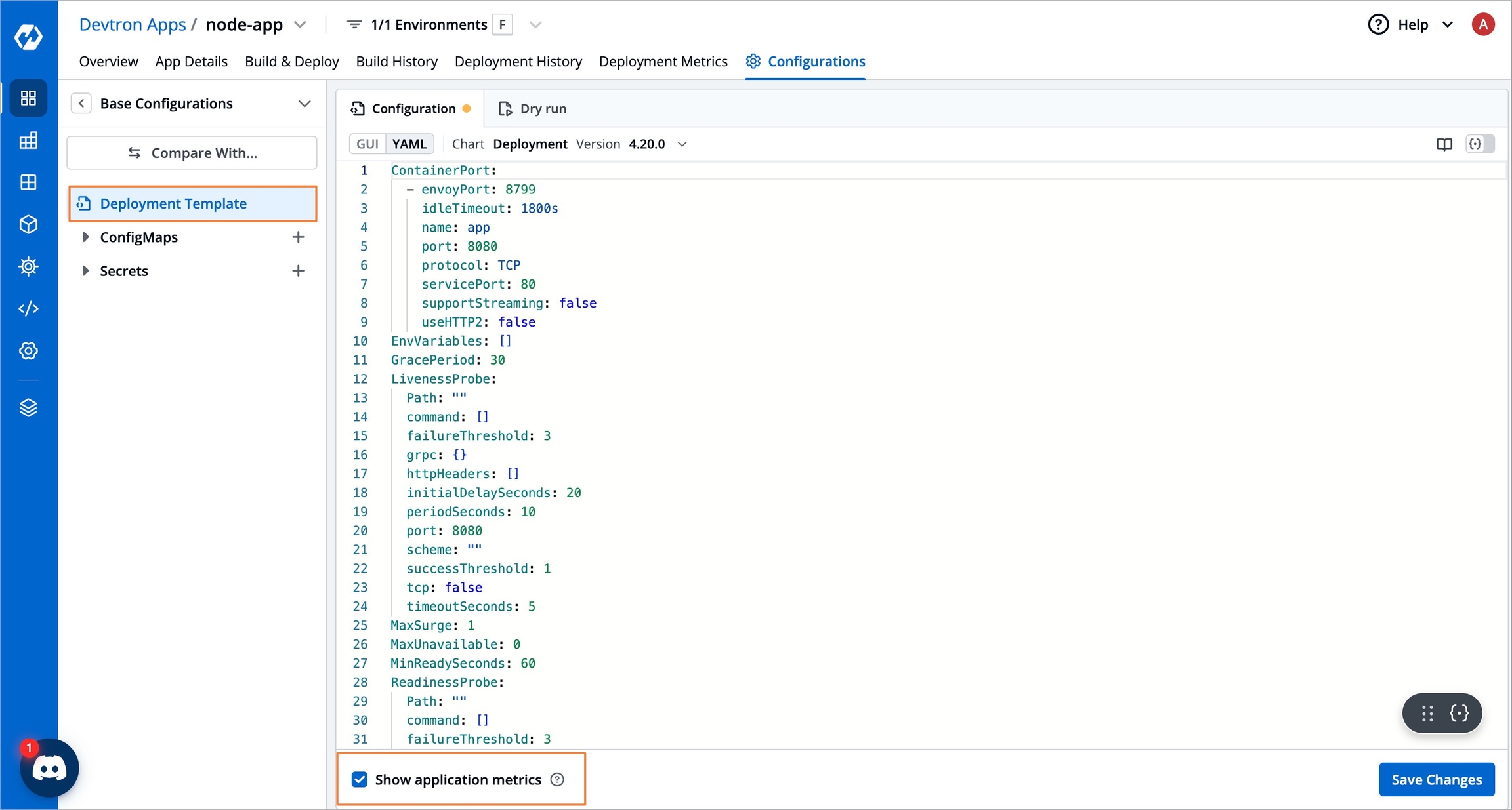Click the Devtron logo icon
This screenshot has height=810, width=1512.
pyautogui.click(x=28, y=37)
